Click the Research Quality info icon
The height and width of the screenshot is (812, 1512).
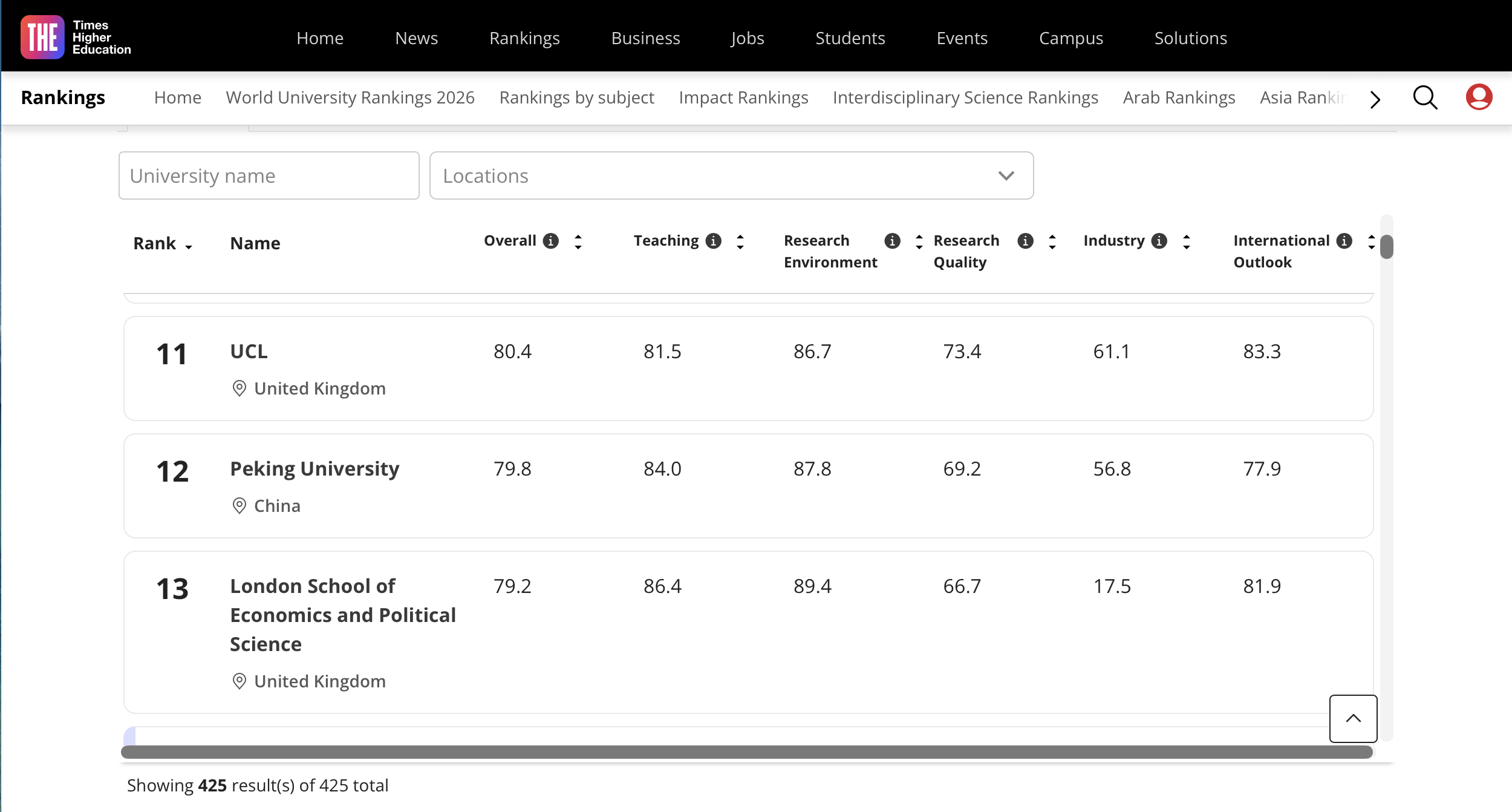click(x=1025, y=241)
